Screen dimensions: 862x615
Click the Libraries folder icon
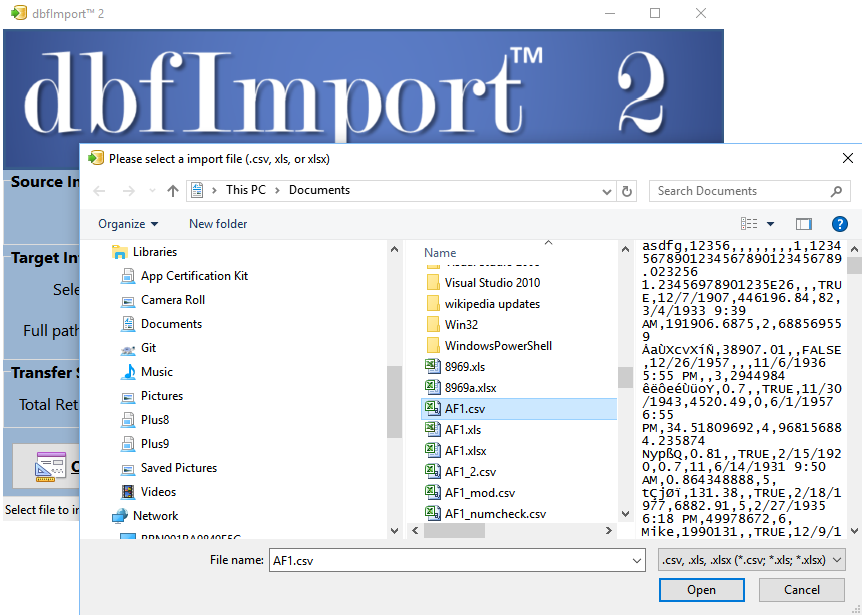point(119,252)
